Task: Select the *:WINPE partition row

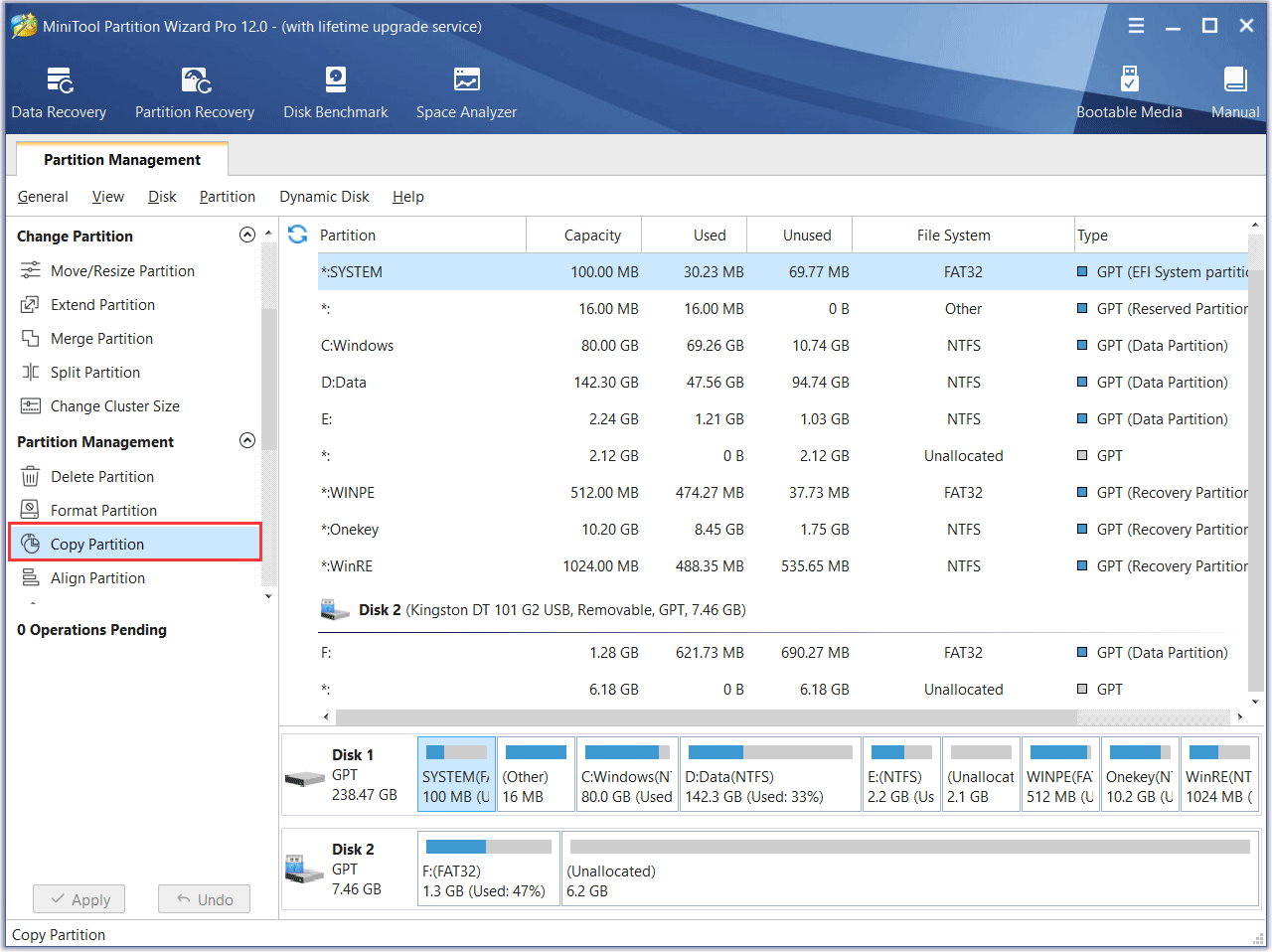Action: pyautogui.click(x=782, y=492)
